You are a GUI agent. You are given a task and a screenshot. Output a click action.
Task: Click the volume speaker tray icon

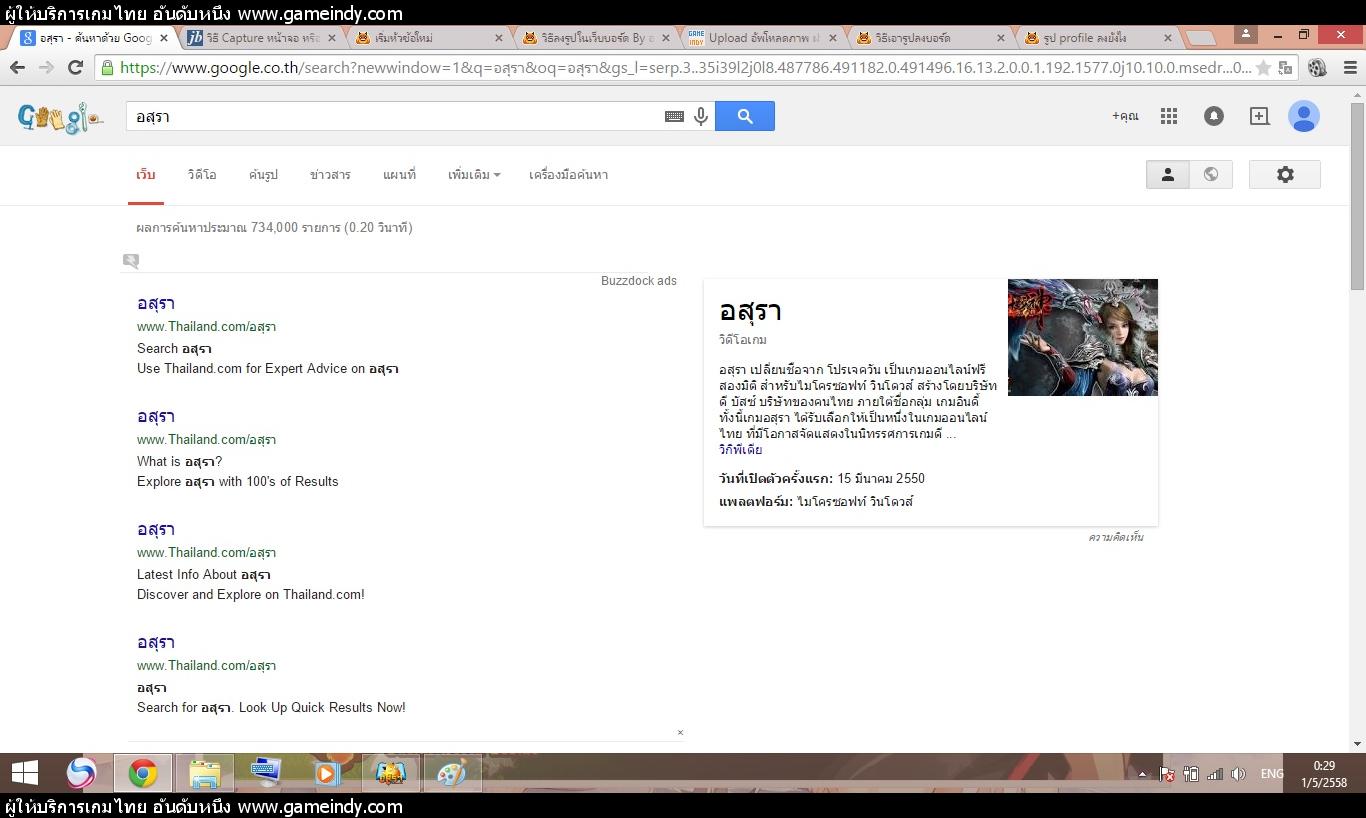(1239, 774)
